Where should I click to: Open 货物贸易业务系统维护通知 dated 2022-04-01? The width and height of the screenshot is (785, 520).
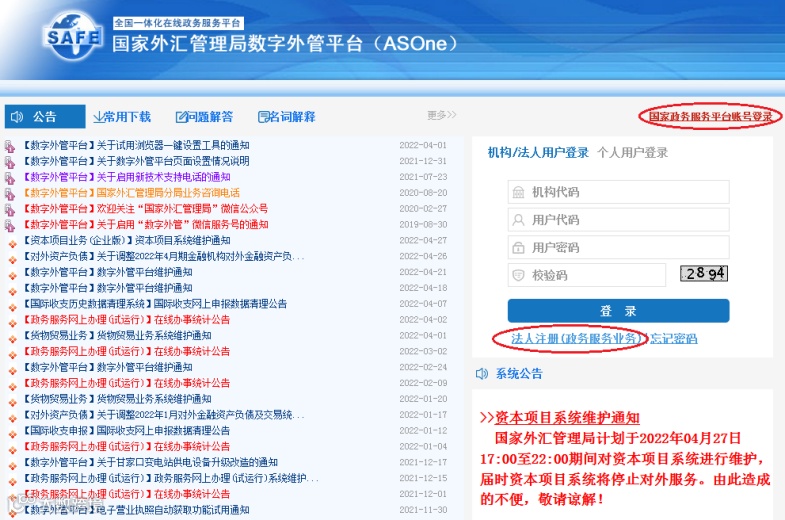(117, 335)
